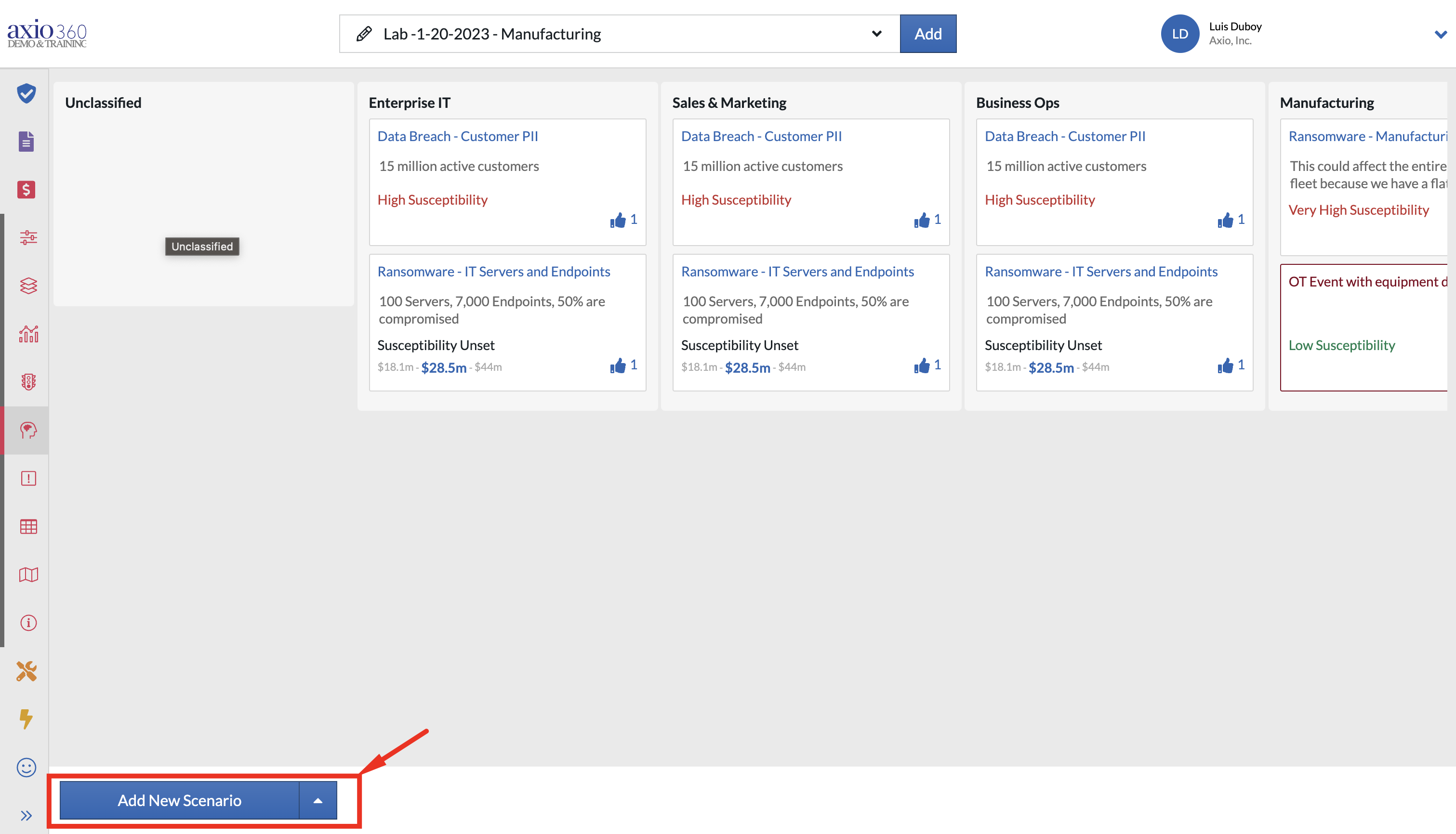The image size is (1456, 834).
Task: Toggle like on Sales & Marketing Ransomware card
Action: (x=922, y=366)
